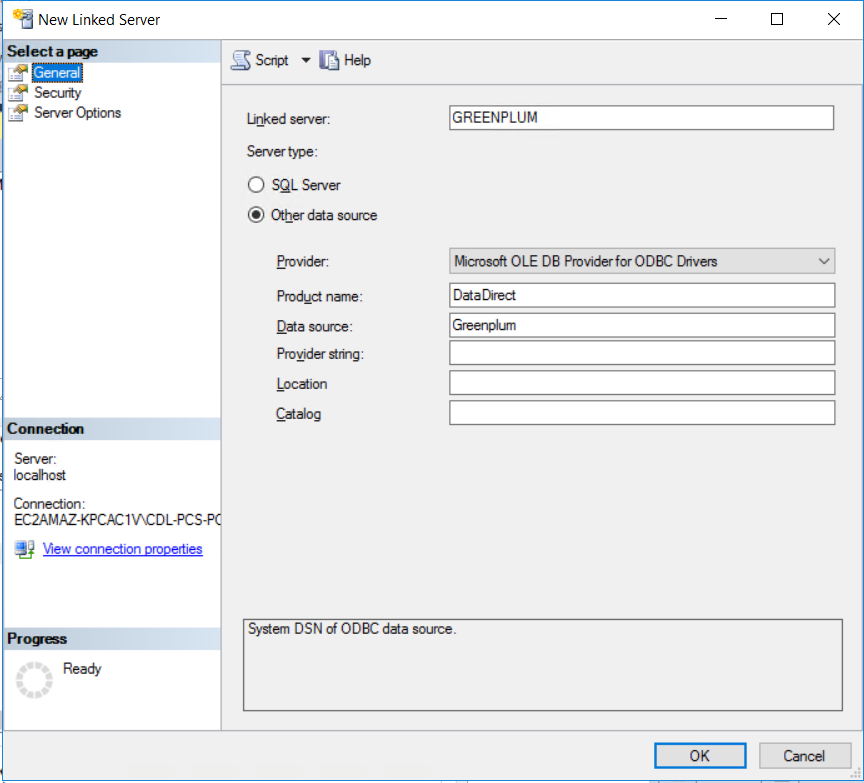Click the window resize grip corner
The height and width of the screenshot is (783, 864).
855,774
